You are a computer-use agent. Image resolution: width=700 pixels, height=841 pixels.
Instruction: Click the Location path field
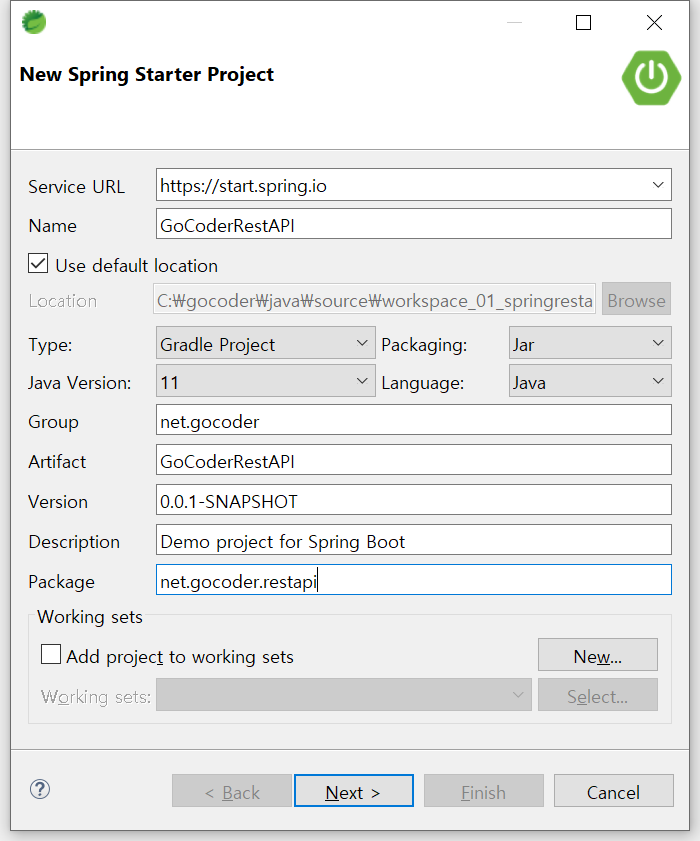[x=374, y=299]
